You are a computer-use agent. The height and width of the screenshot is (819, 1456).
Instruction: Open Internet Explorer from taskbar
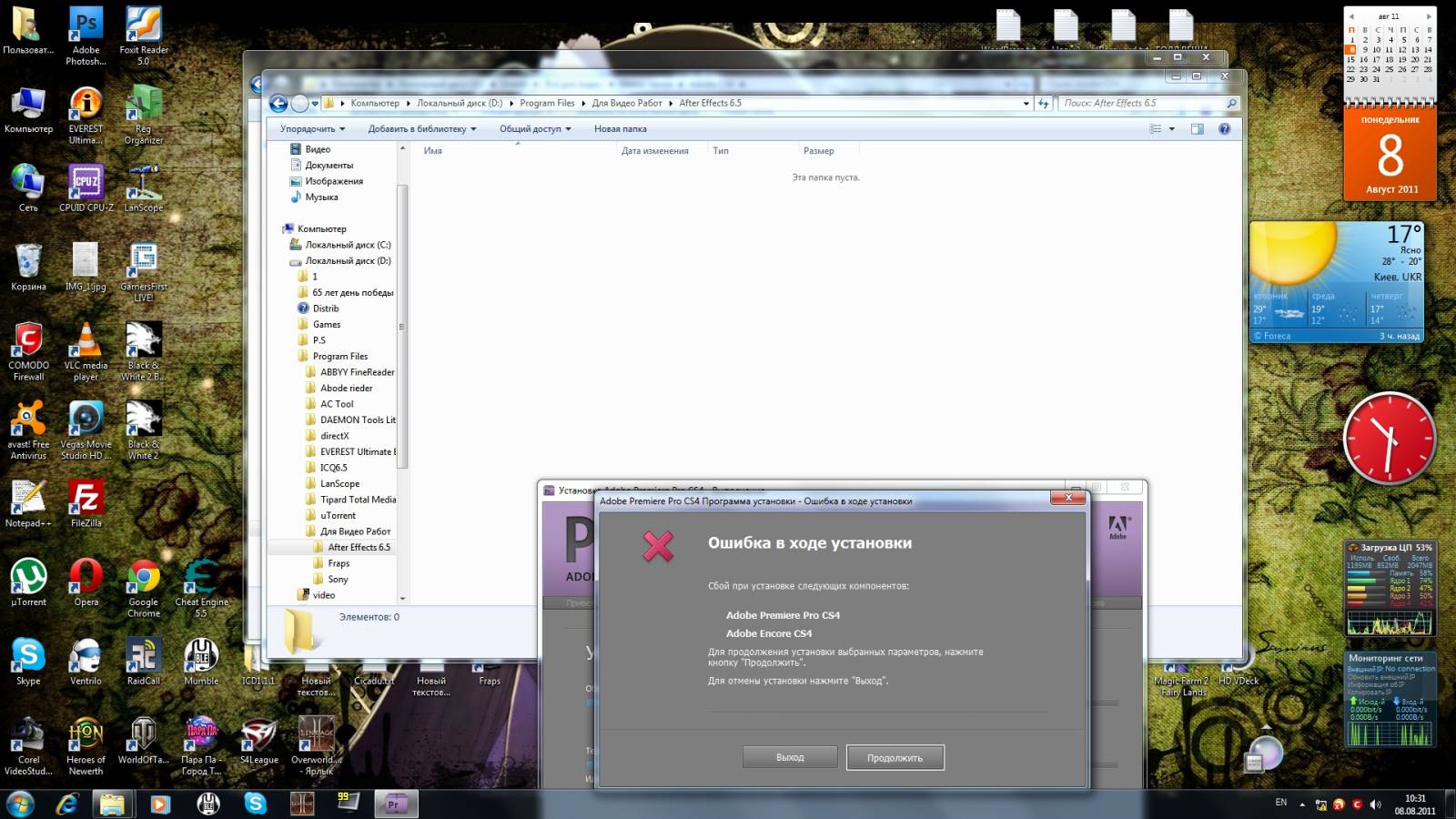[67, 804]
